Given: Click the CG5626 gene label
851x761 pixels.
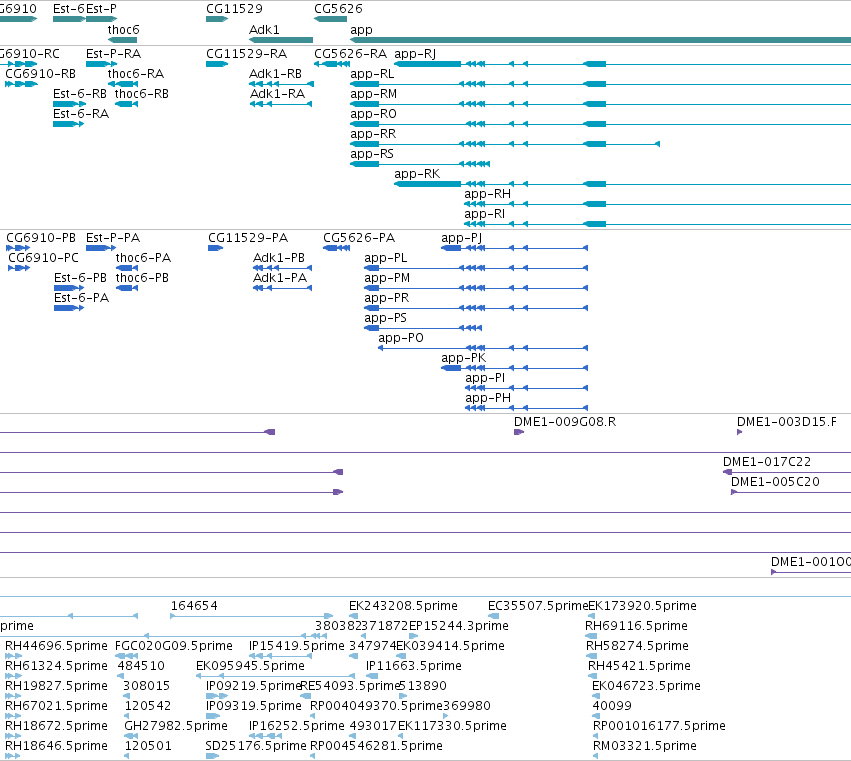Looking at the screenshot, I should click(x=338, y=9).
